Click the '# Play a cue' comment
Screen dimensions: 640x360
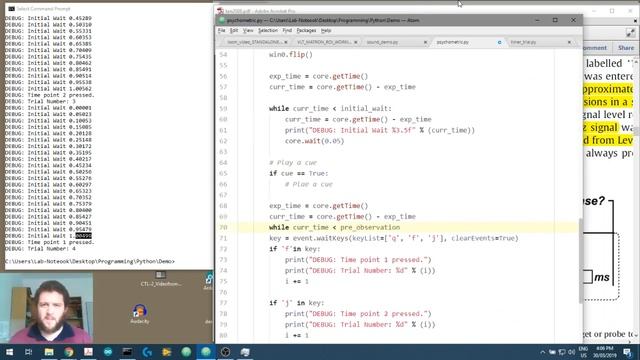click(x=293, y=162)
